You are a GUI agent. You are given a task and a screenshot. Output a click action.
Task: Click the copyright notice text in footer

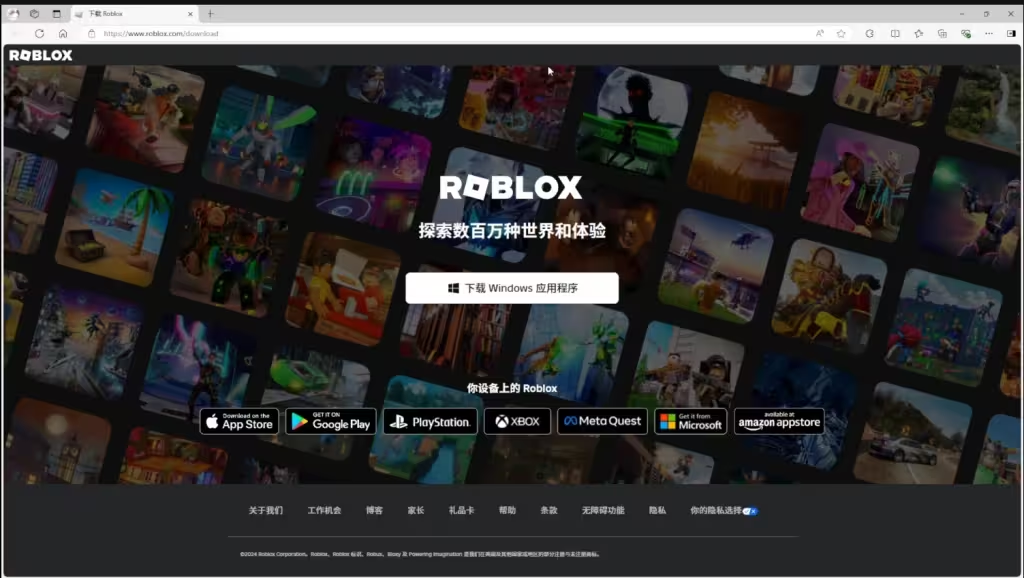[419, 554]
